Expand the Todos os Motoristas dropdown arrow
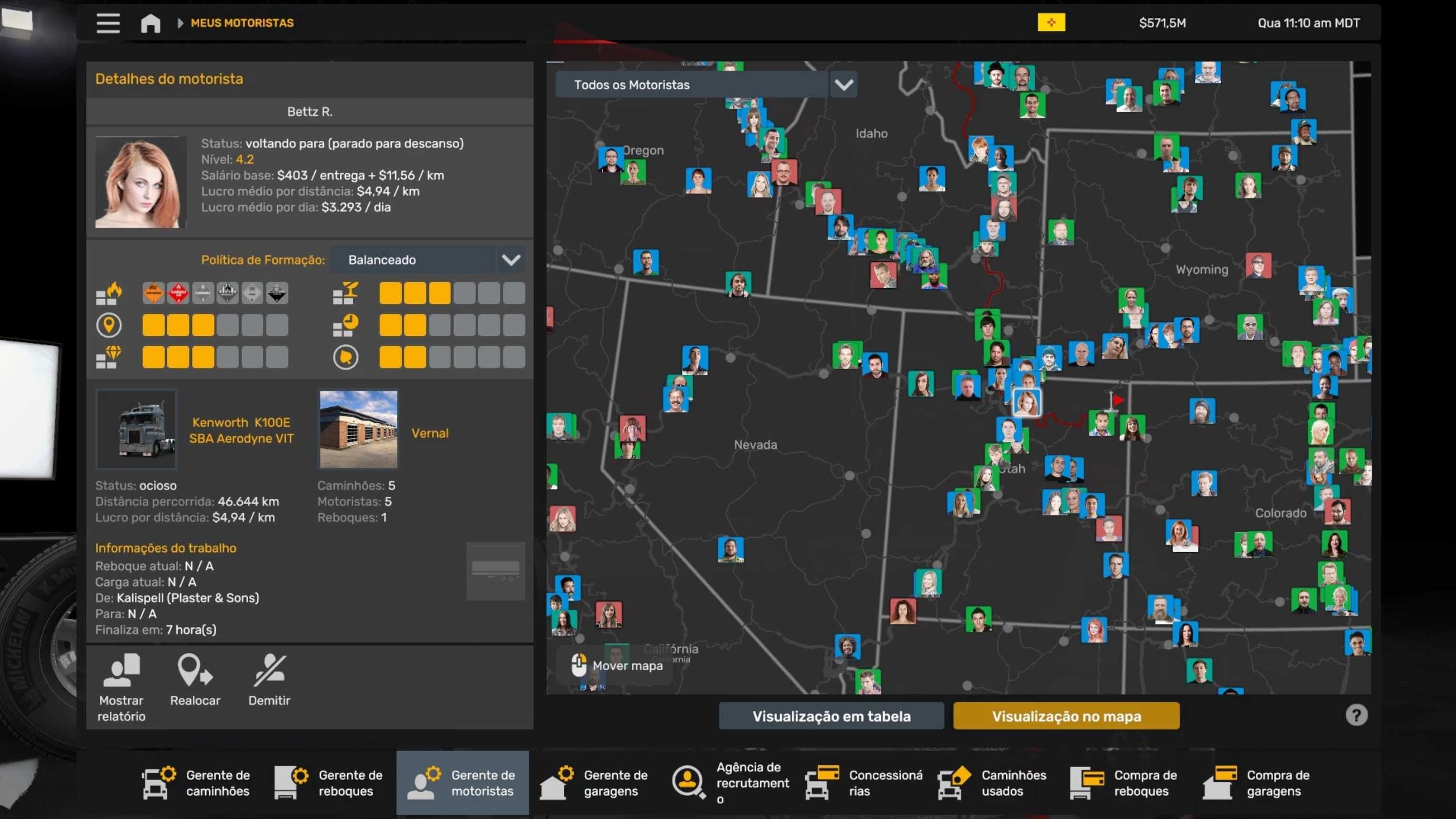Image resolution: width=1456 pixels, height=819 pixels. (843, 85)
